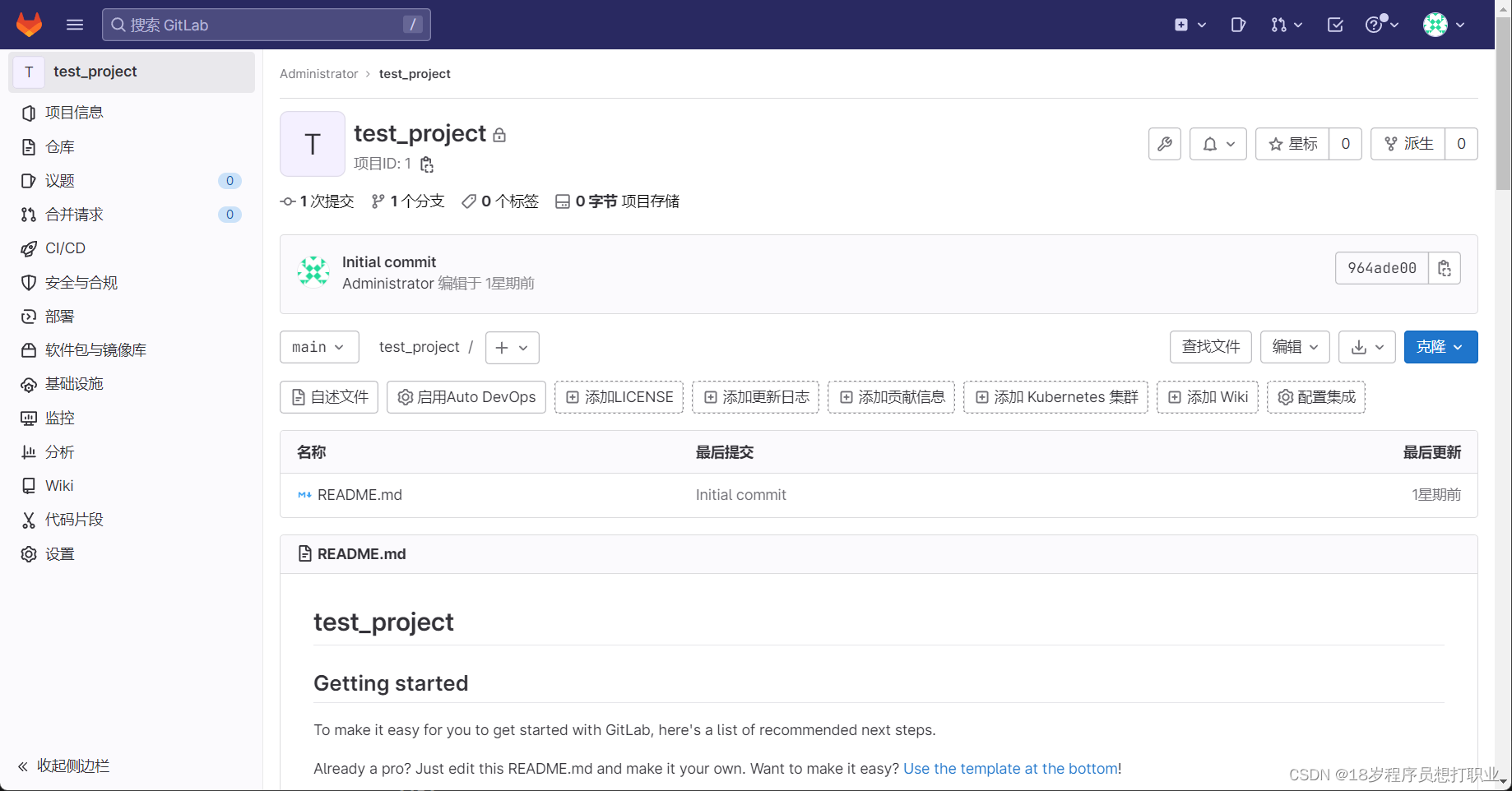Open 议题 in sidebar
The width and height of the screenshot is (1512, 791).
[x=132, y=181]
